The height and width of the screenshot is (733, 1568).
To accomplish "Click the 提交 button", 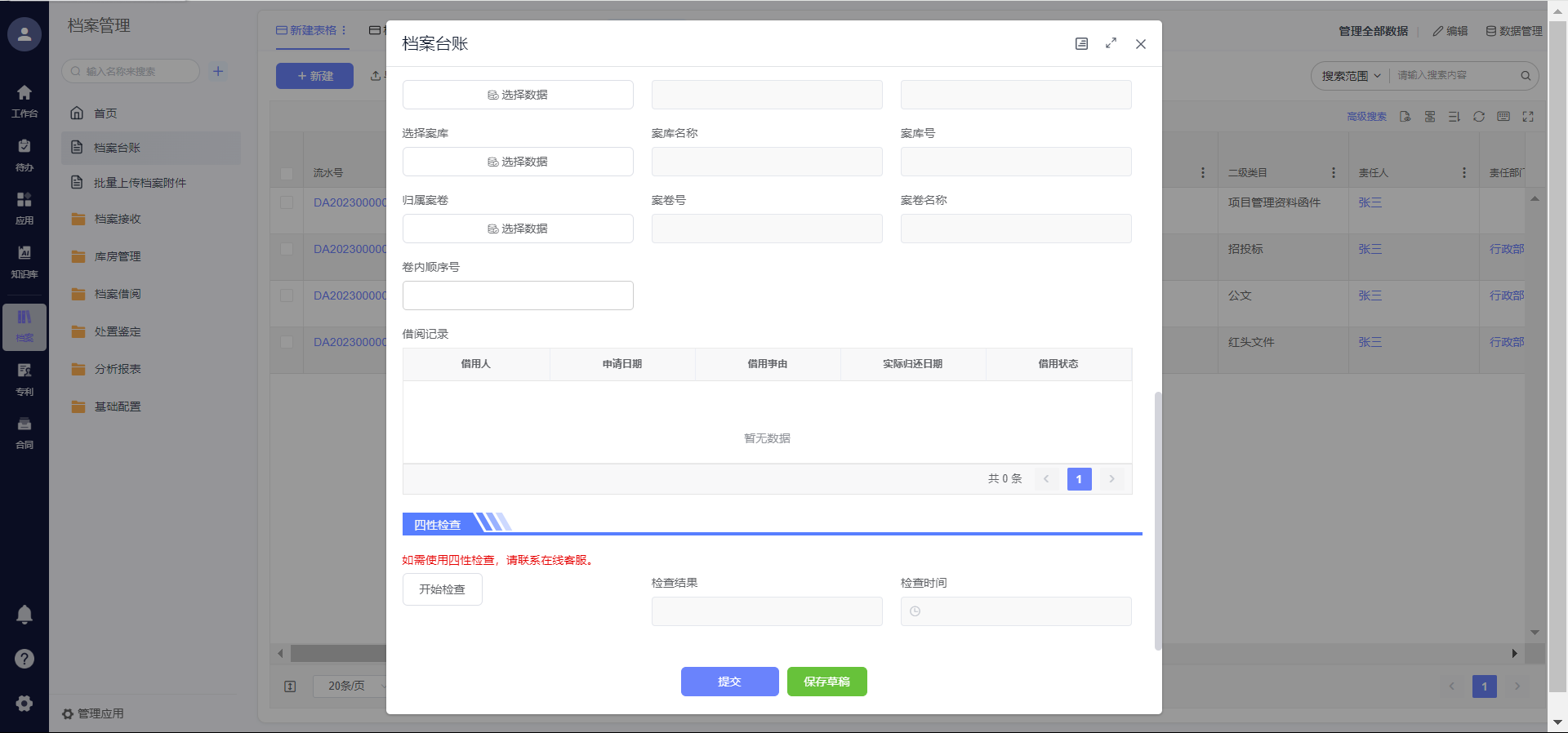I will point(729,682).
